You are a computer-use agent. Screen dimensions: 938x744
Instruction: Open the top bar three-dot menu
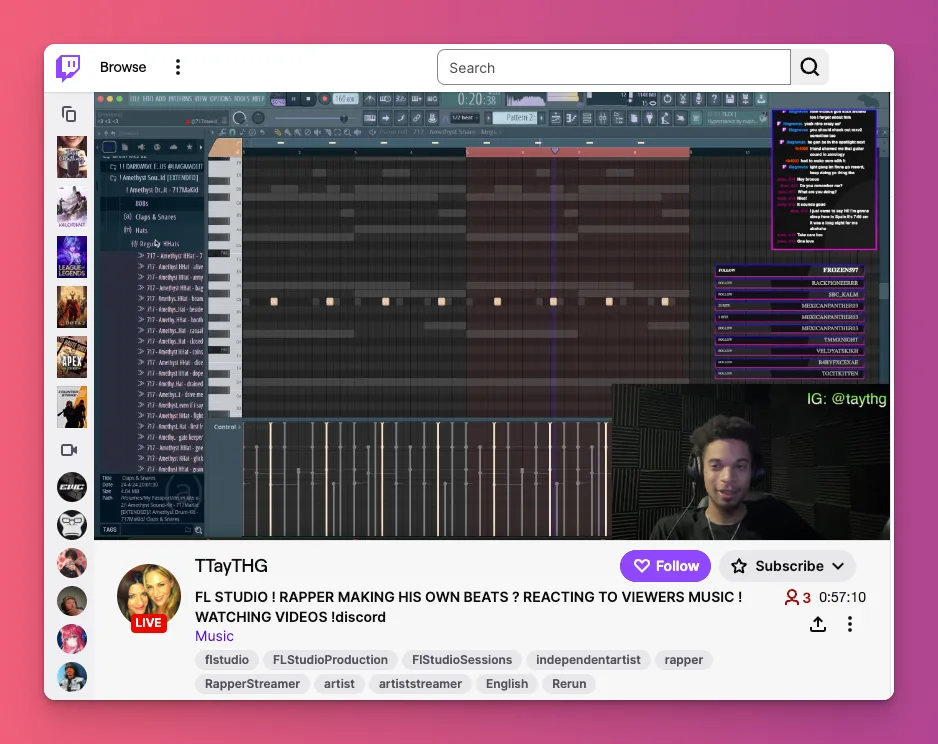pyautogui.click(x=178, y=67)
